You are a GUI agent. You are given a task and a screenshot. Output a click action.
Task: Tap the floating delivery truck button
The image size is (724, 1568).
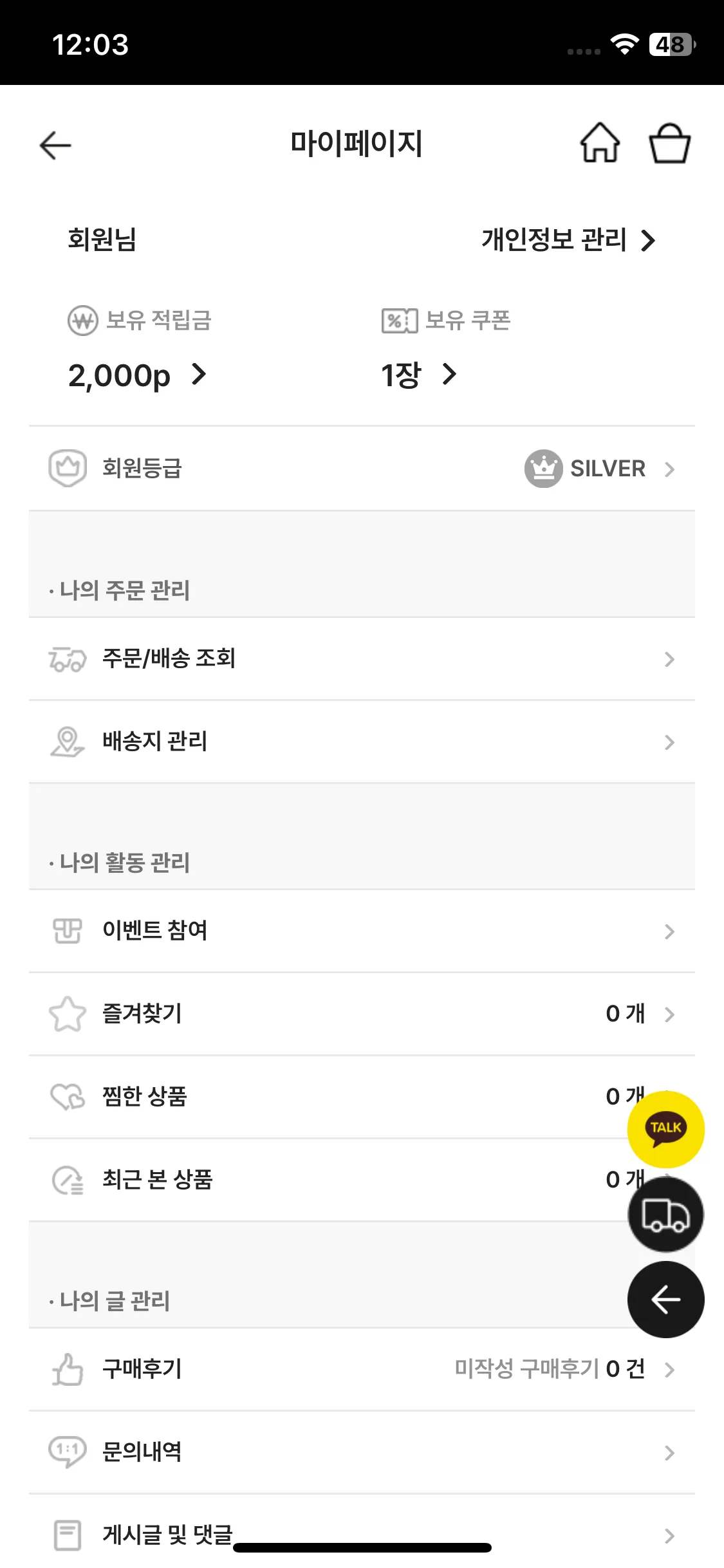point(665,1215)
